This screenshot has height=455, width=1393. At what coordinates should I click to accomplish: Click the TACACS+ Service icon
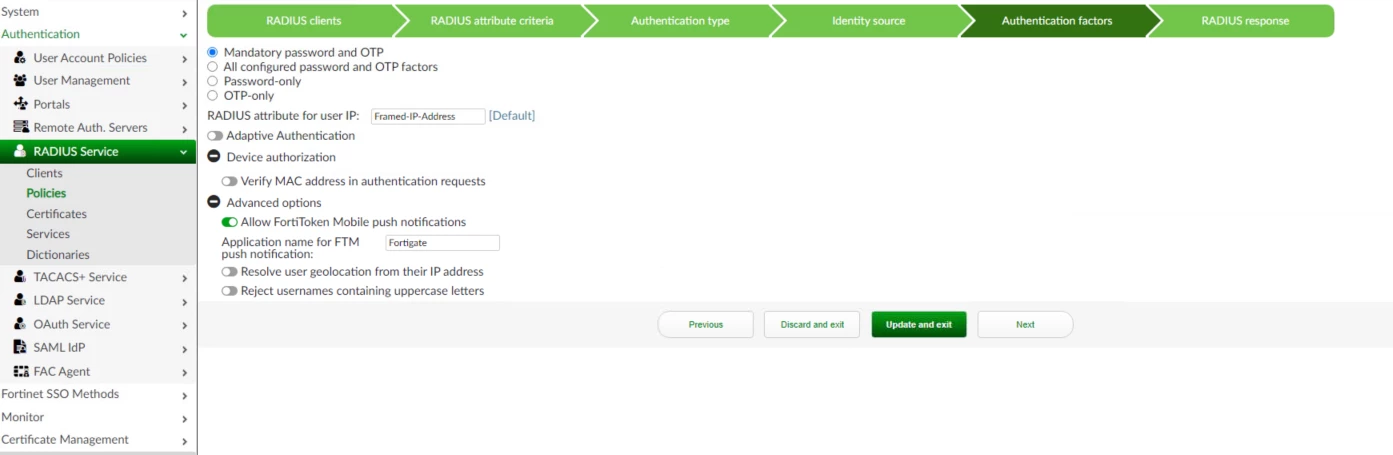(20, 277)
